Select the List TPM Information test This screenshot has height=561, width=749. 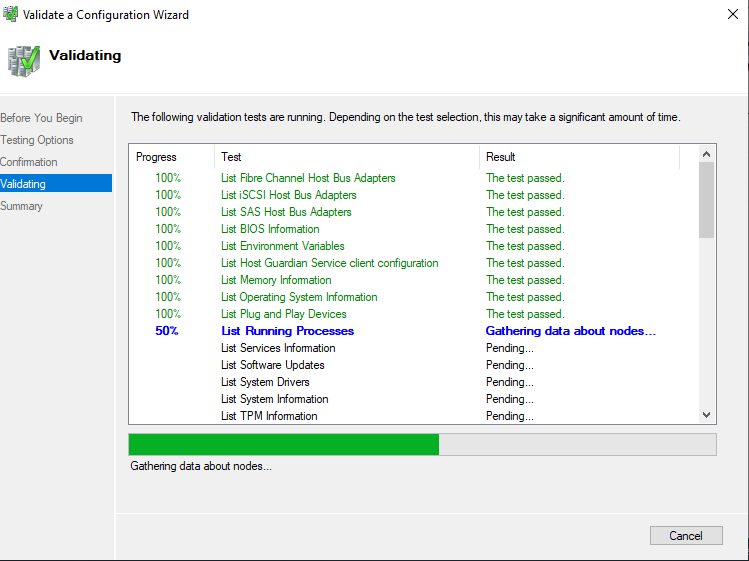(269, 416)
